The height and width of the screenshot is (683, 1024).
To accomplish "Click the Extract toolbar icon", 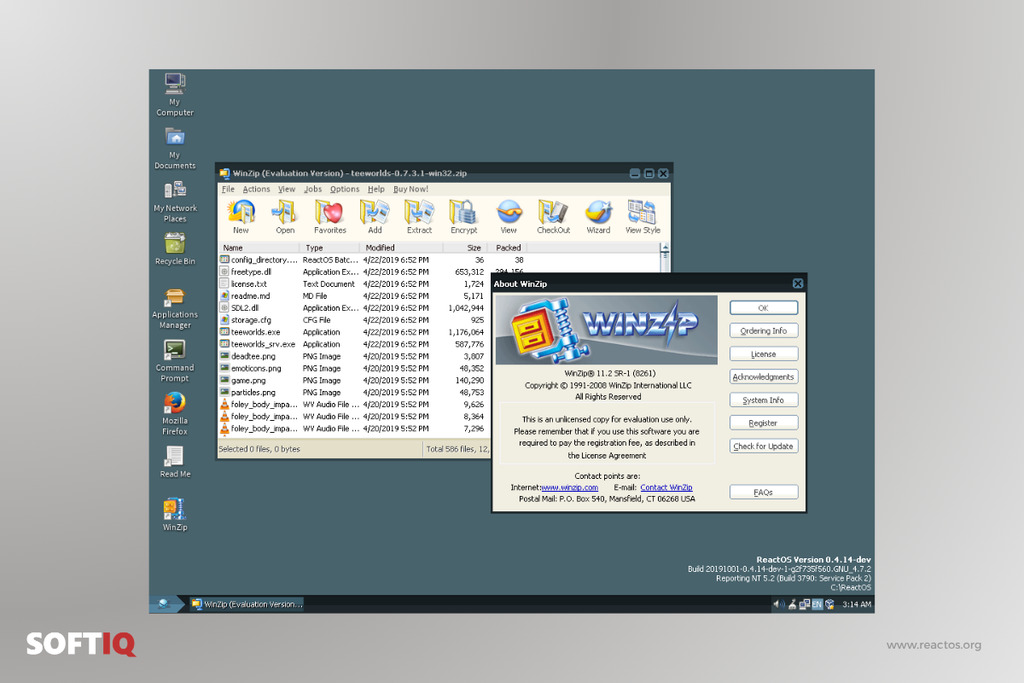I will (x=419, y=217).
